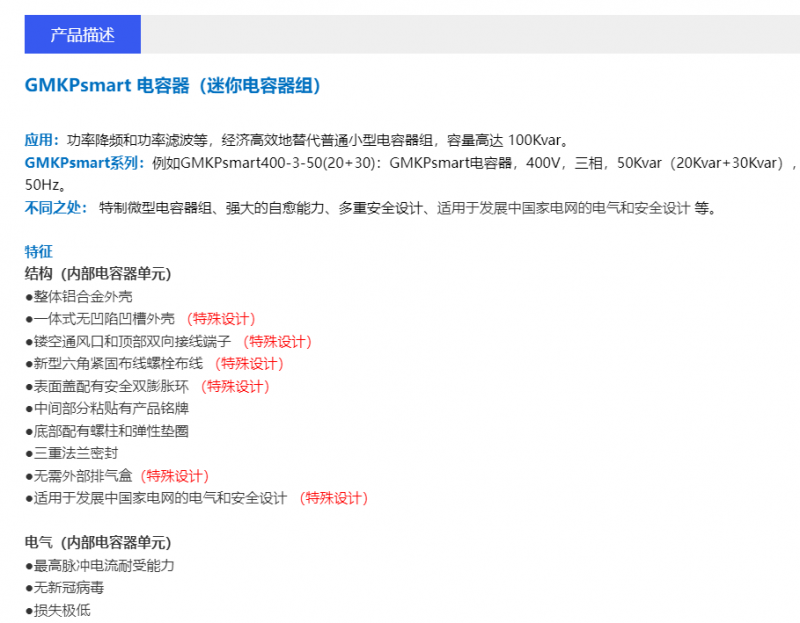Click the bullet 适用于发展中国家电网的电气和安全设计
800x623 pixels.
157,498
